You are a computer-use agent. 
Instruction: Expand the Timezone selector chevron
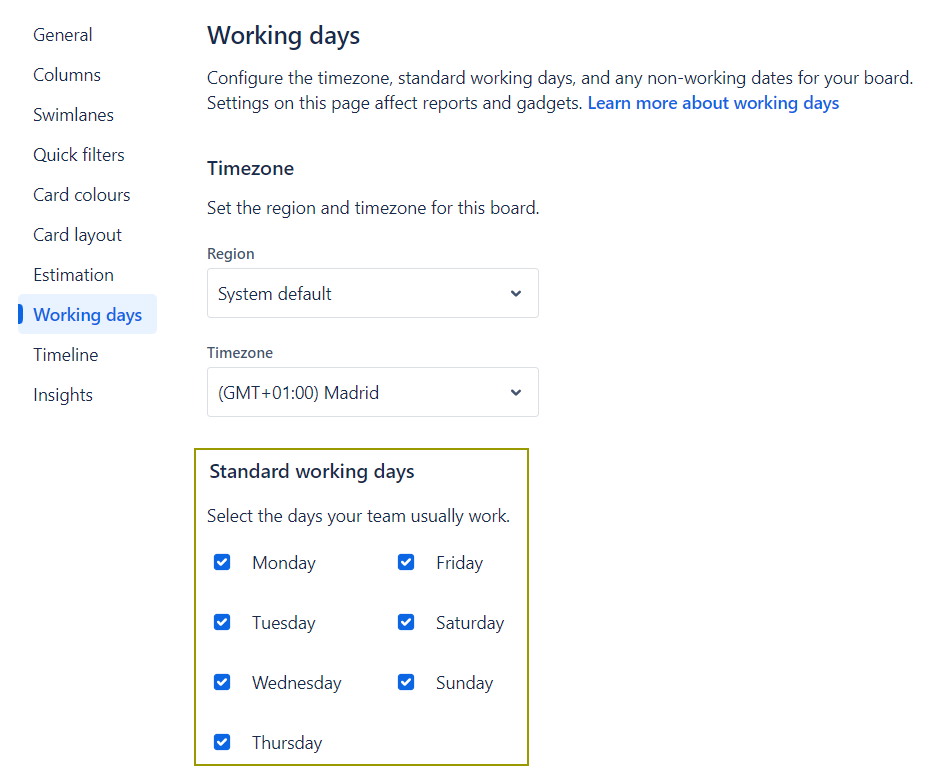516,392
